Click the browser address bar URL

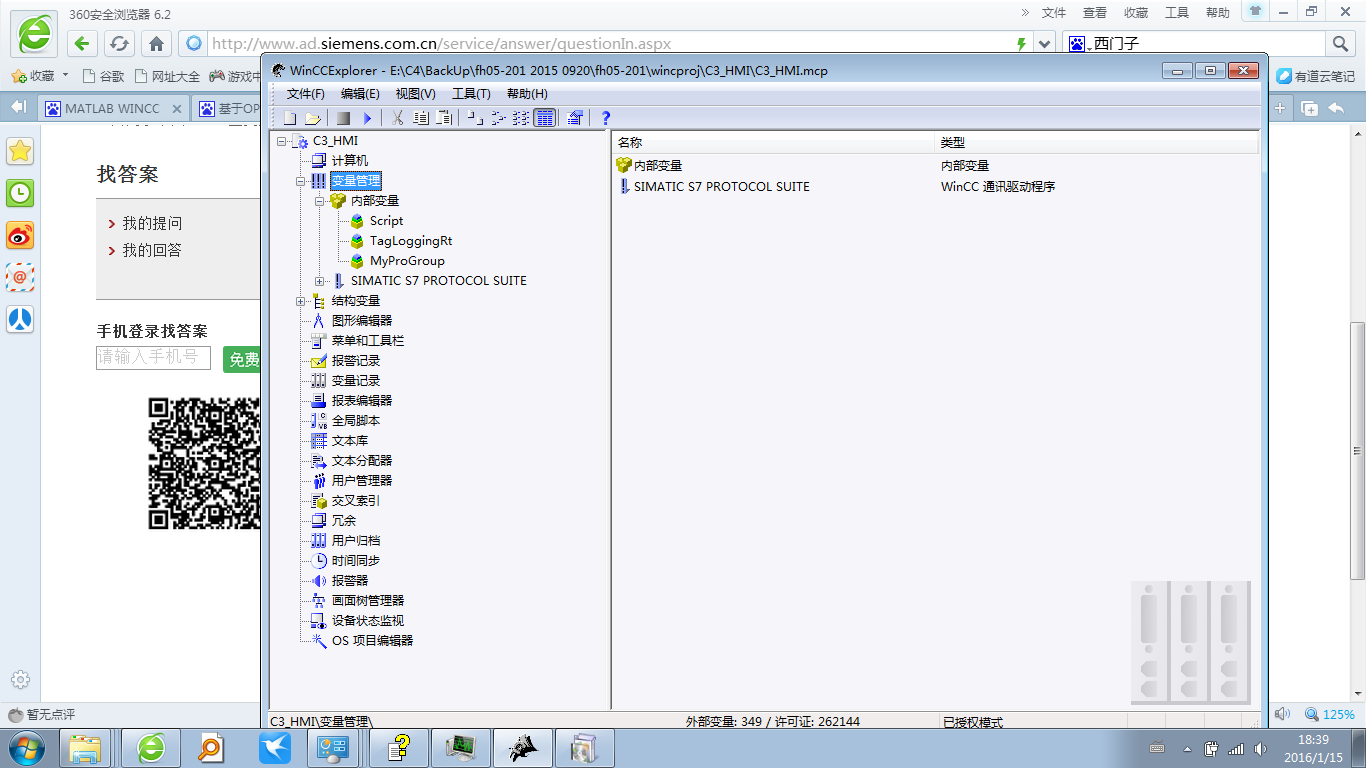[x=441, y=44]
